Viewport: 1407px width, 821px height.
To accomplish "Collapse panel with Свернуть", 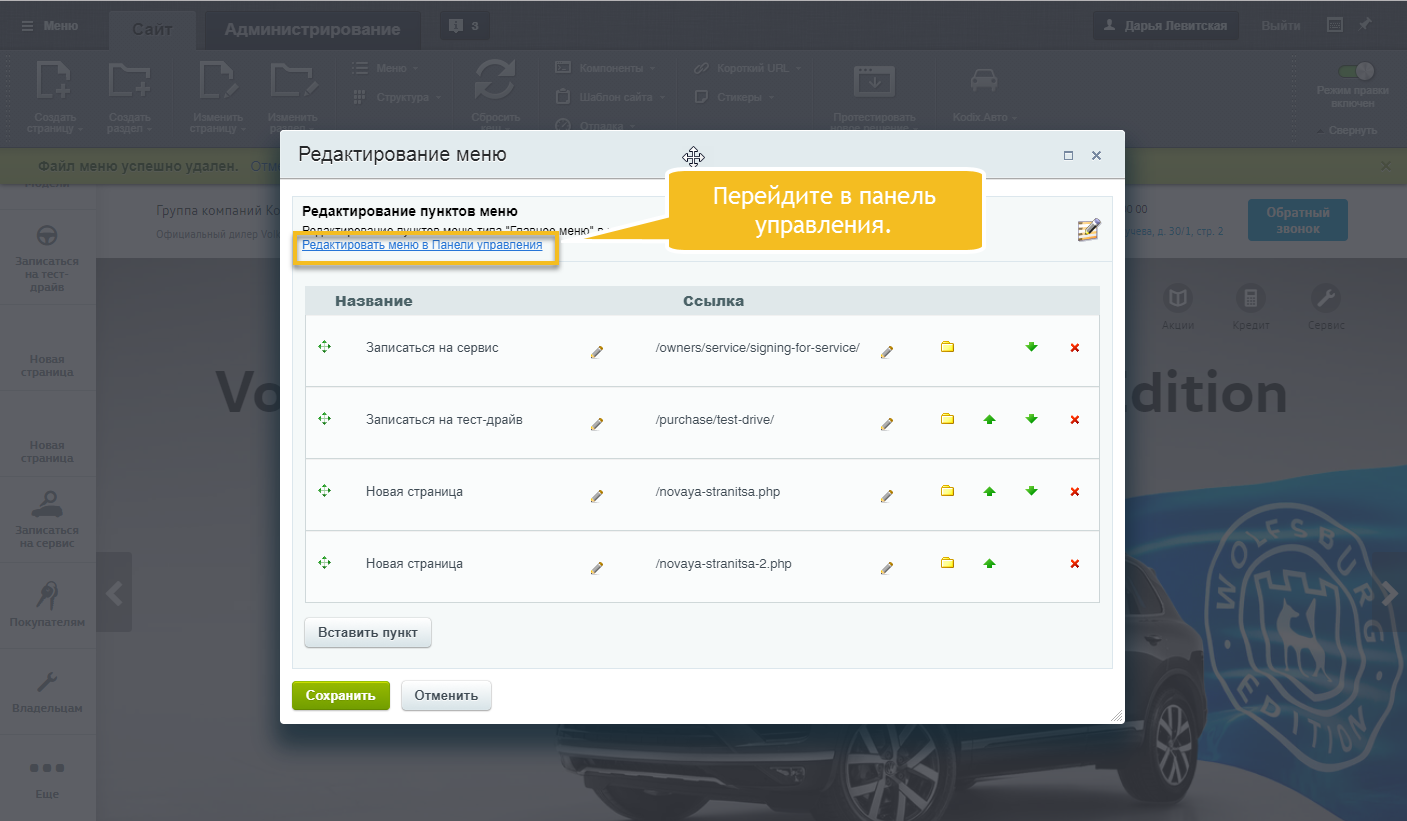I will click(1349, 130).
